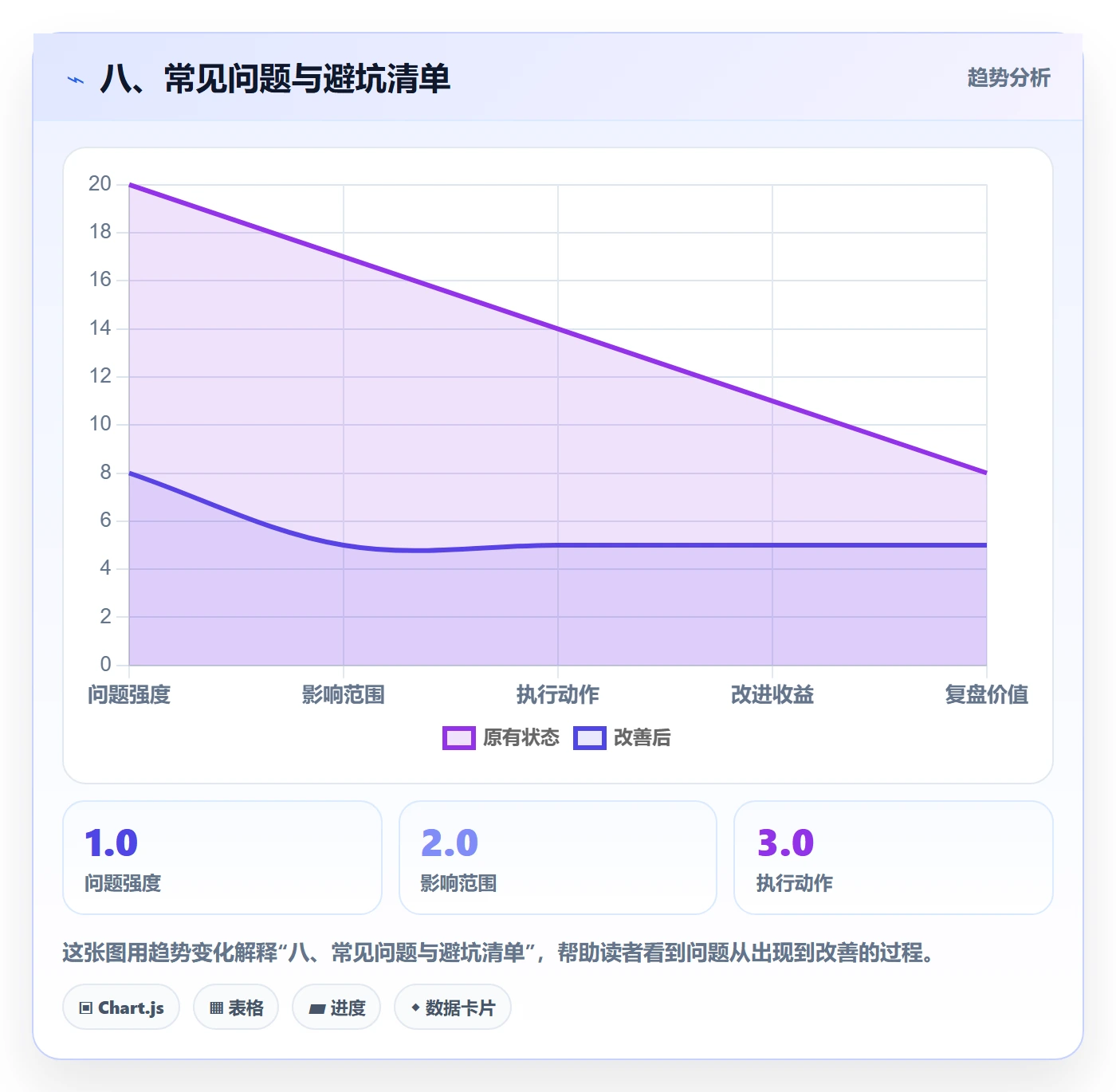This screenshot has width=1116, height=1092.
Task: Click the square icon in the Chart.js chip
Action: 86,1008
